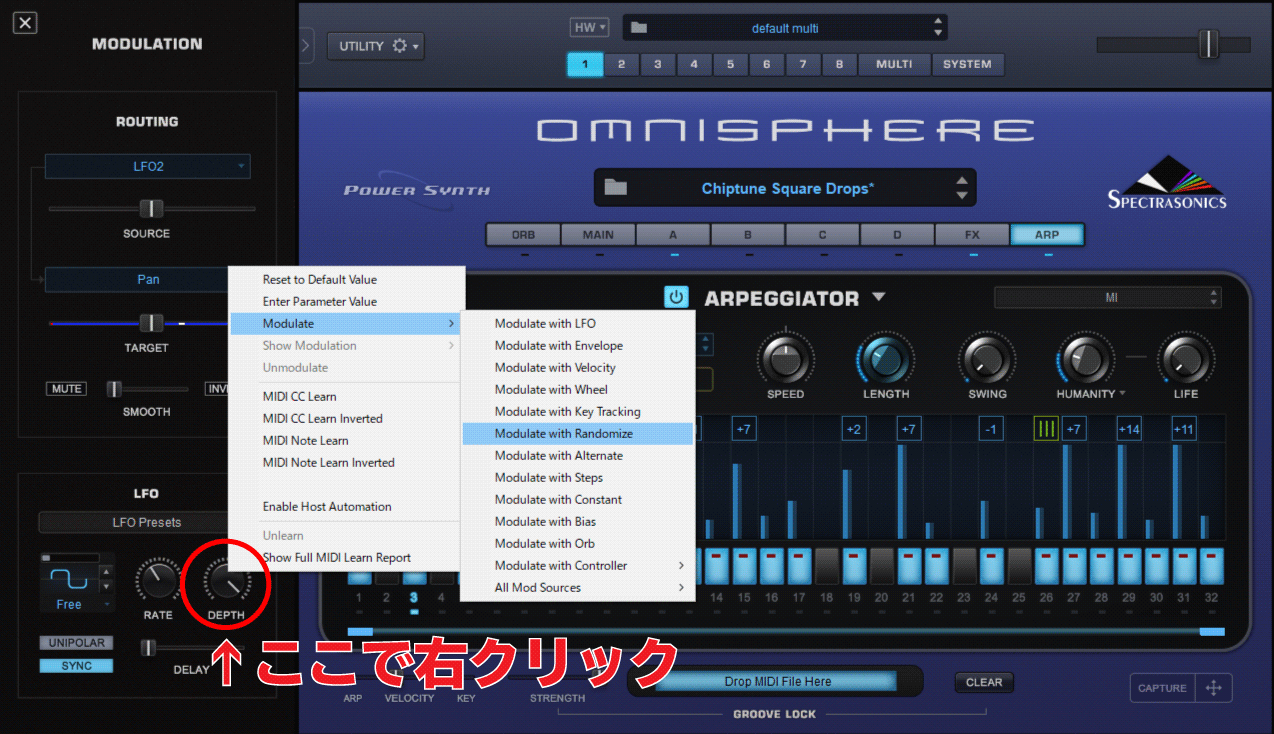Select part 1
This screenshot has height=734, width=1274.
tap(585, 64)
